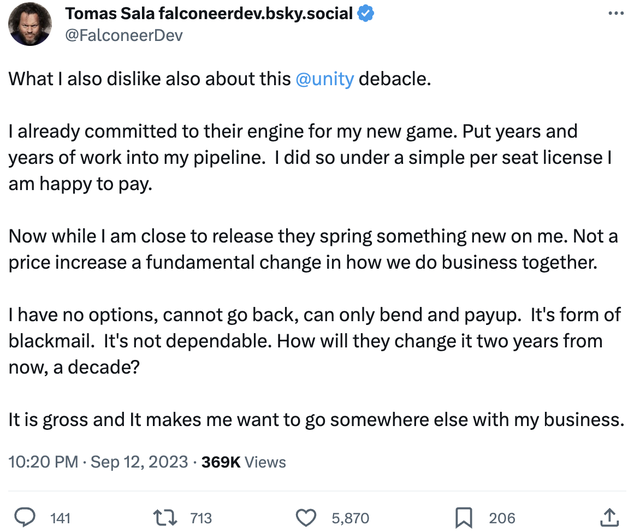Click the Sep 12, 2023 date text
Image resolution: width=640 pixels, height=532 pixels.
(x=139, y=462)
